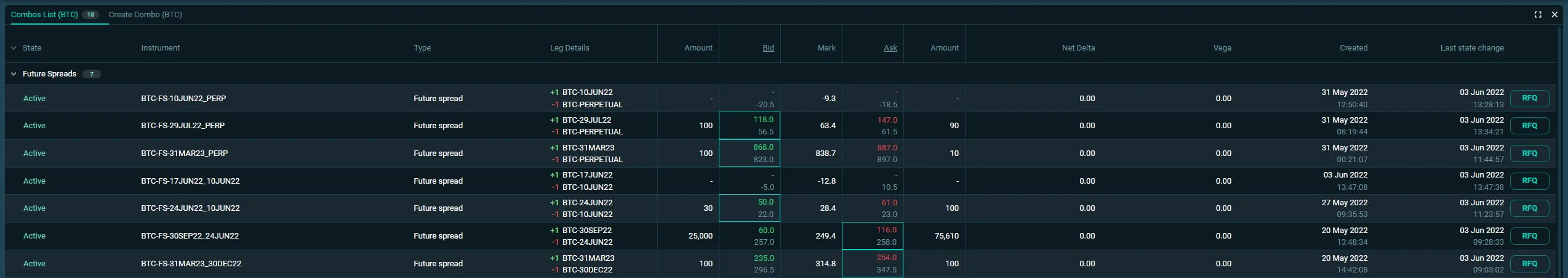Viewport: 1568px width, 278px height.
Task: Click the fullscreen expand icon
Action: [x=1538, y=15]
